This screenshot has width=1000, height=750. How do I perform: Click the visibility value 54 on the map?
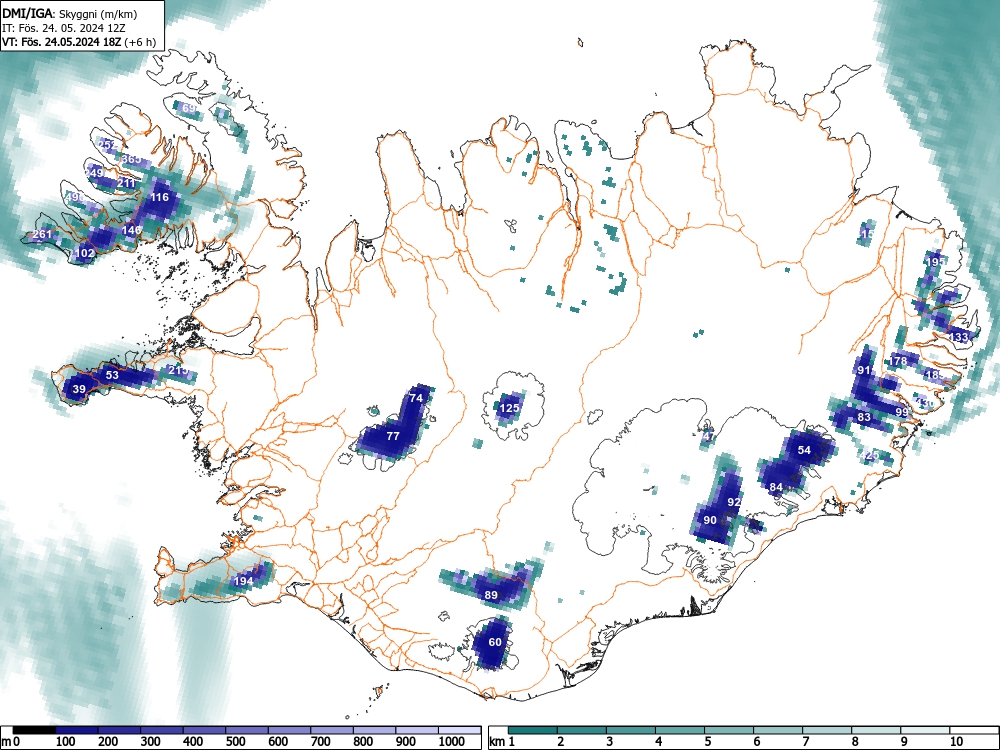coord(804,450)
